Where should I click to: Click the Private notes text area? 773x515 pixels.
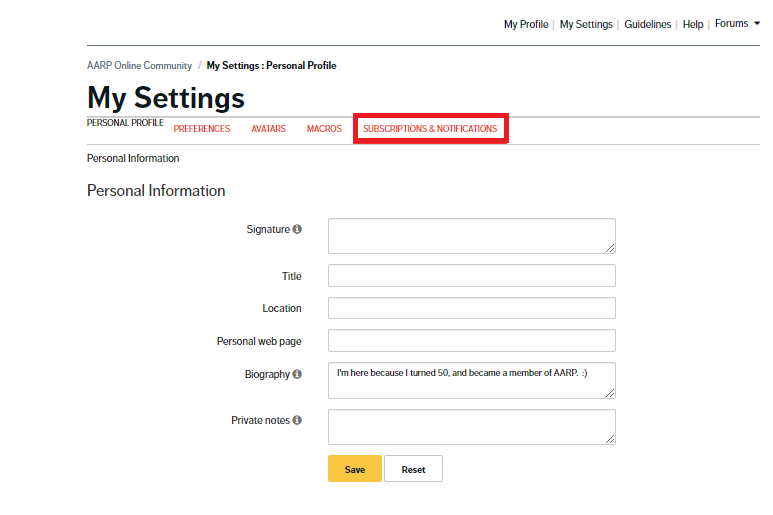point(471,427)
